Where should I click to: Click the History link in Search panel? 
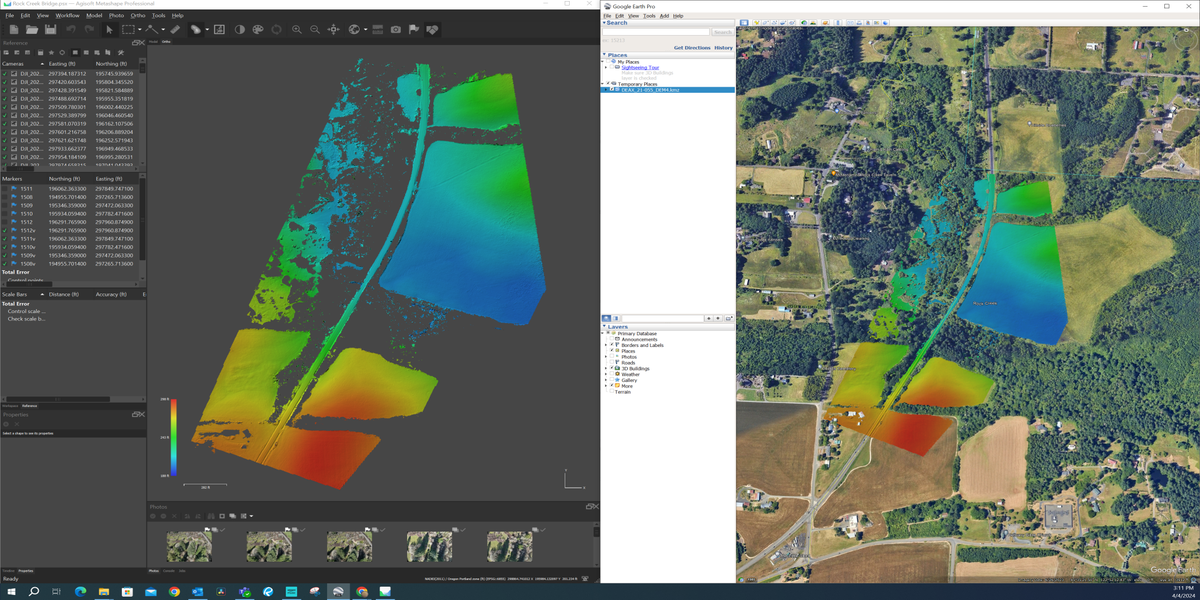pos(723,48)
